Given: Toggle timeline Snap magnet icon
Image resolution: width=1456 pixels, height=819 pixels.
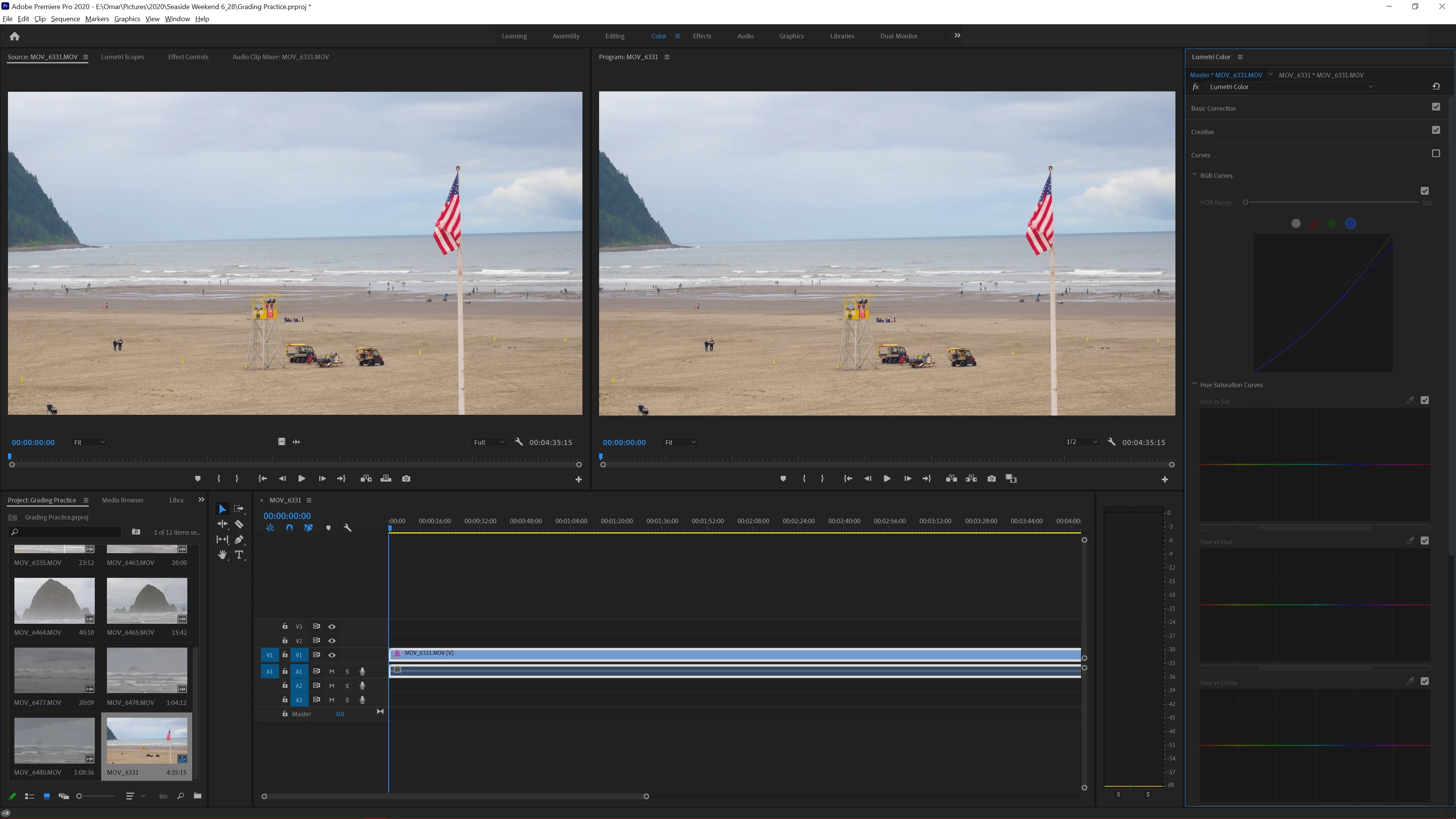Looking at the screenshot, I should [289, 528].
